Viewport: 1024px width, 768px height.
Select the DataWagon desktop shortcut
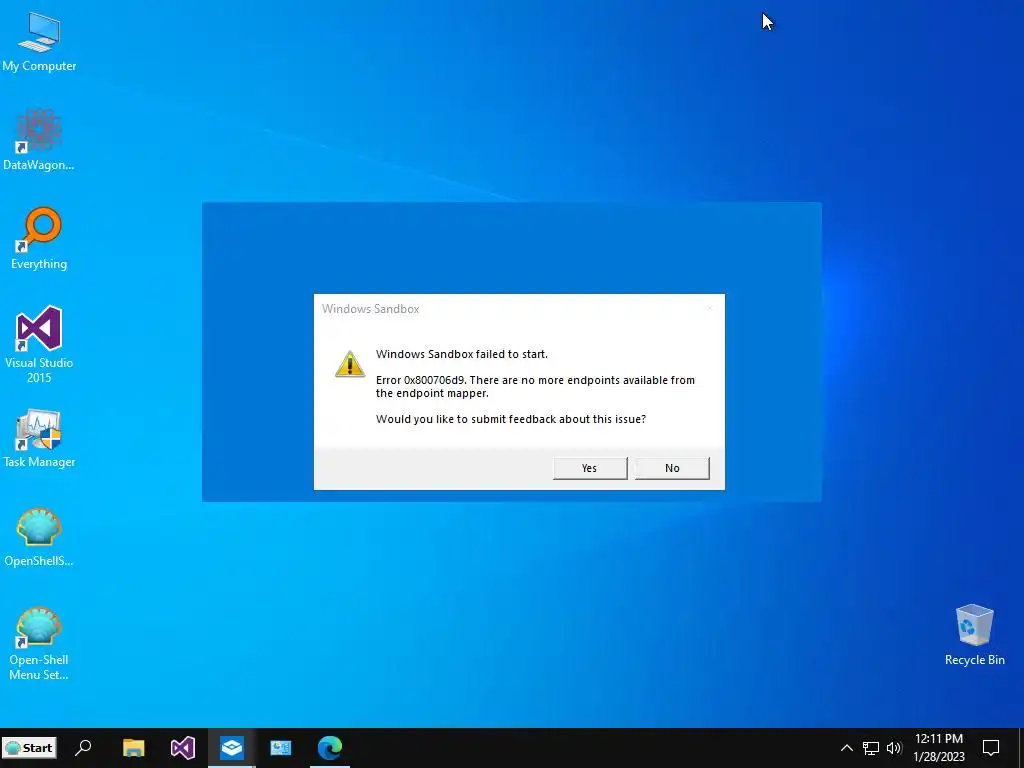(x=39, y=140)
